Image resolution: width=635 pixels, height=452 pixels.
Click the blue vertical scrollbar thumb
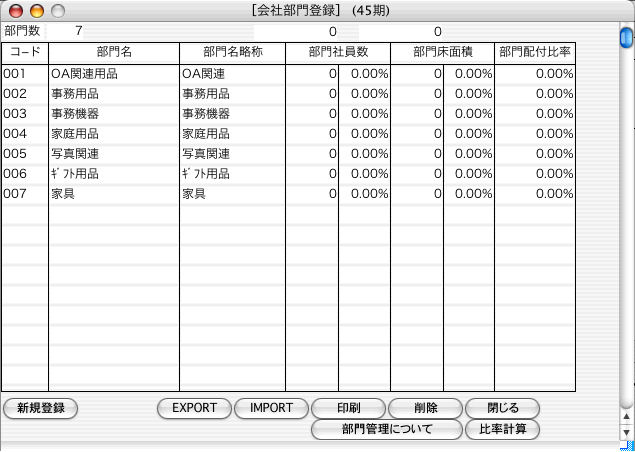coord(625,37)
